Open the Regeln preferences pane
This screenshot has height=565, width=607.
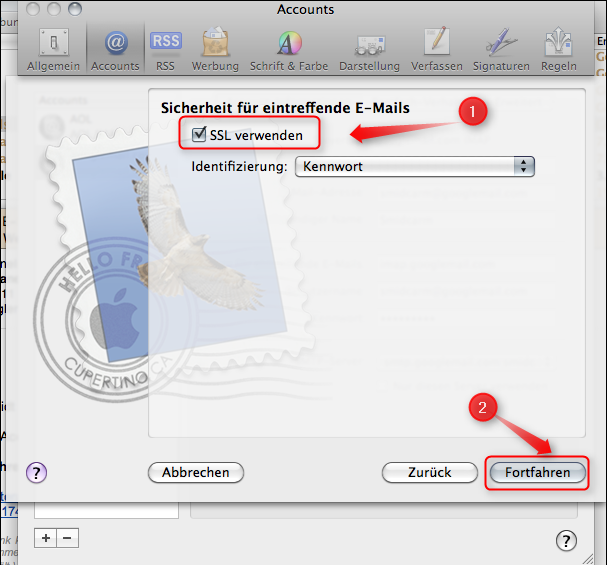[559, 50]
